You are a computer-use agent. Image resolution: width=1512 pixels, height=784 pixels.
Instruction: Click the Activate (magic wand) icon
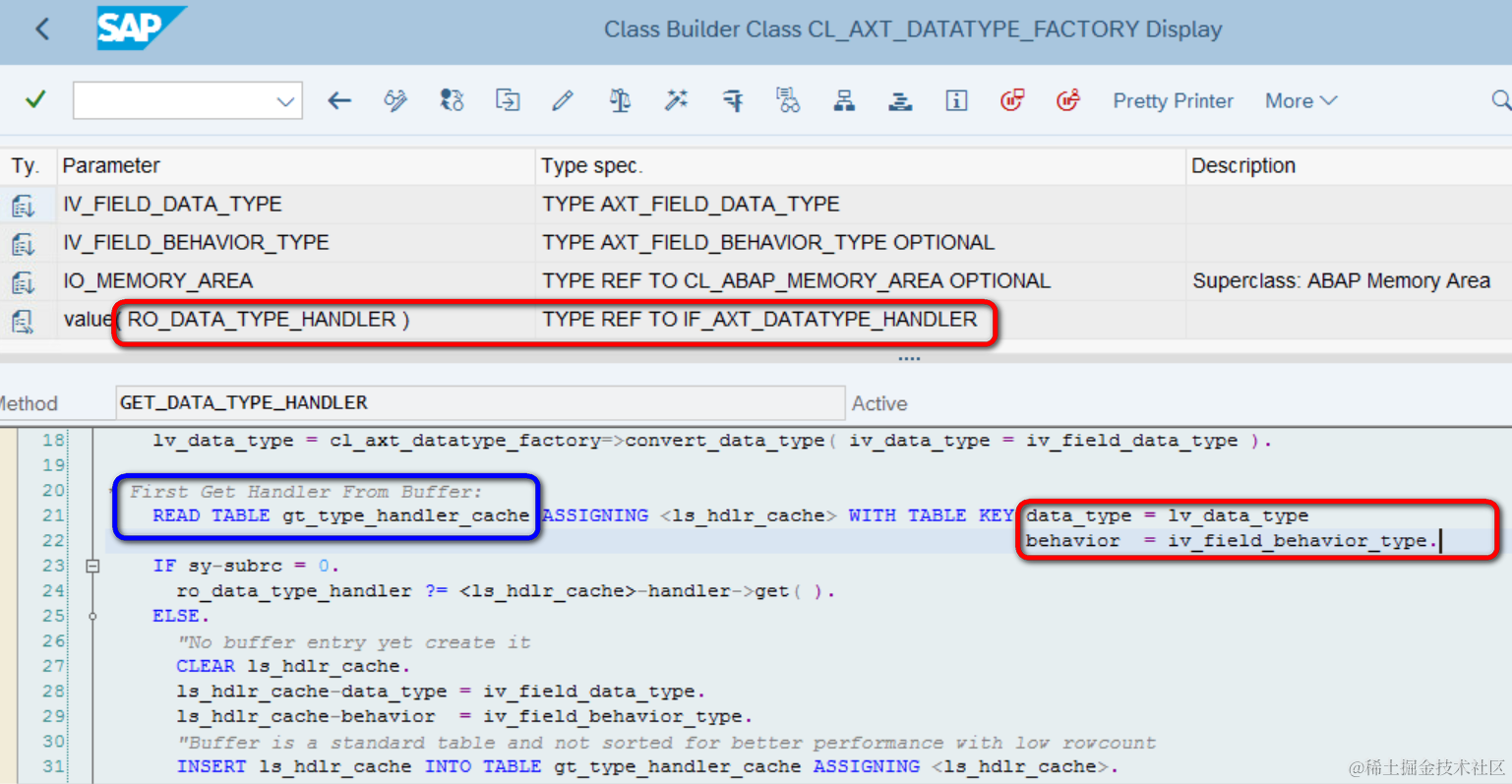tap(676, 100)
